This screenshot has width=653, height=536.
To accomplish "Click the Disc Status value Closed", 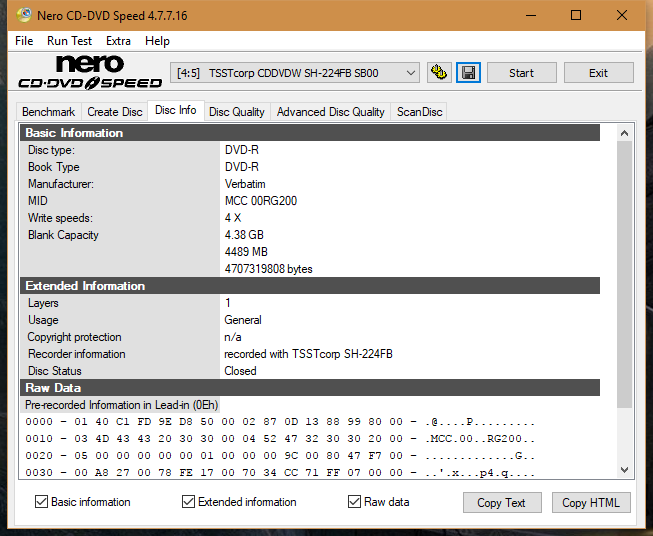I will click(x=240, y=371).
